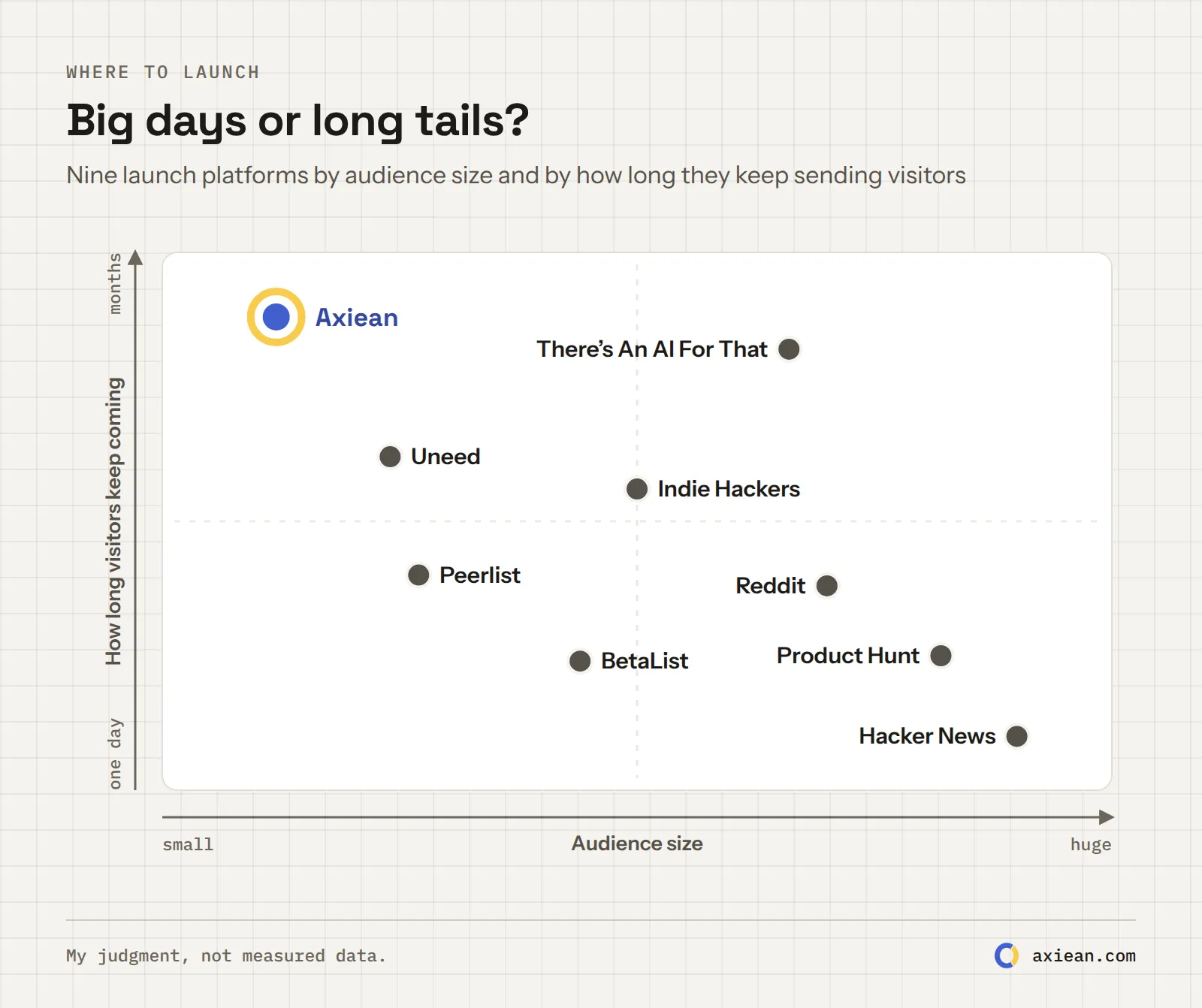Click the "Audience size" axis title

click(x=637, y=844)
